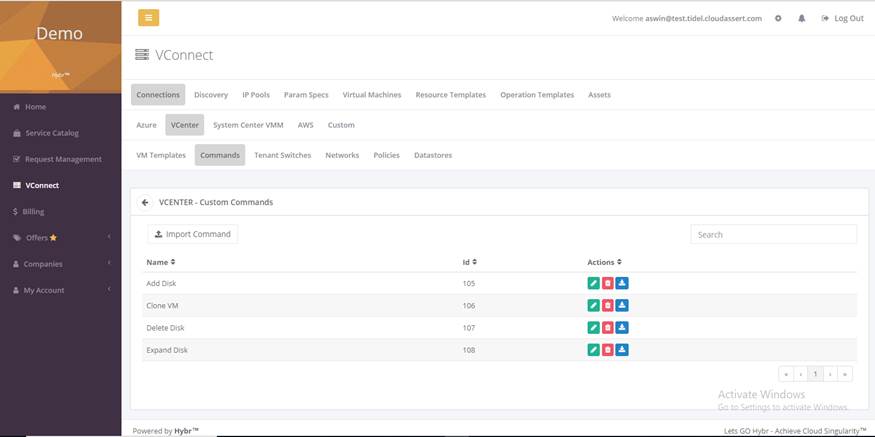875x437 pixels.
Task: Click the hamburger menu toggle button
Action: (148, 18)
